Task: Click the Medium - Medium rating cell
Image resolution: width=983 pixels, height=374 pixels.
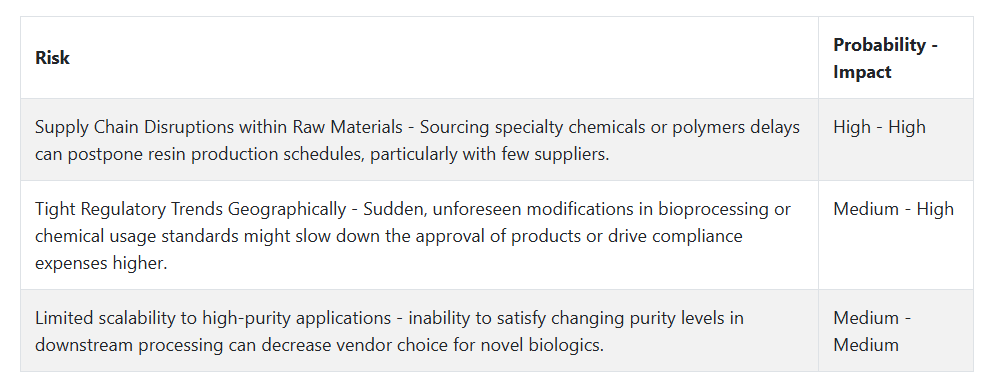Action: pyautogui.click(x=872, y=331)
